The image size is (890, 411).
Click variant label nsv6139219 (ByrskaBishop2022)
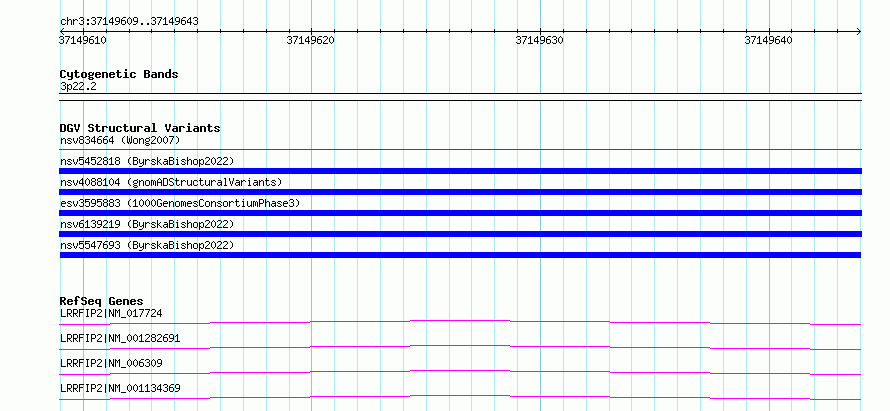[146, 224]
